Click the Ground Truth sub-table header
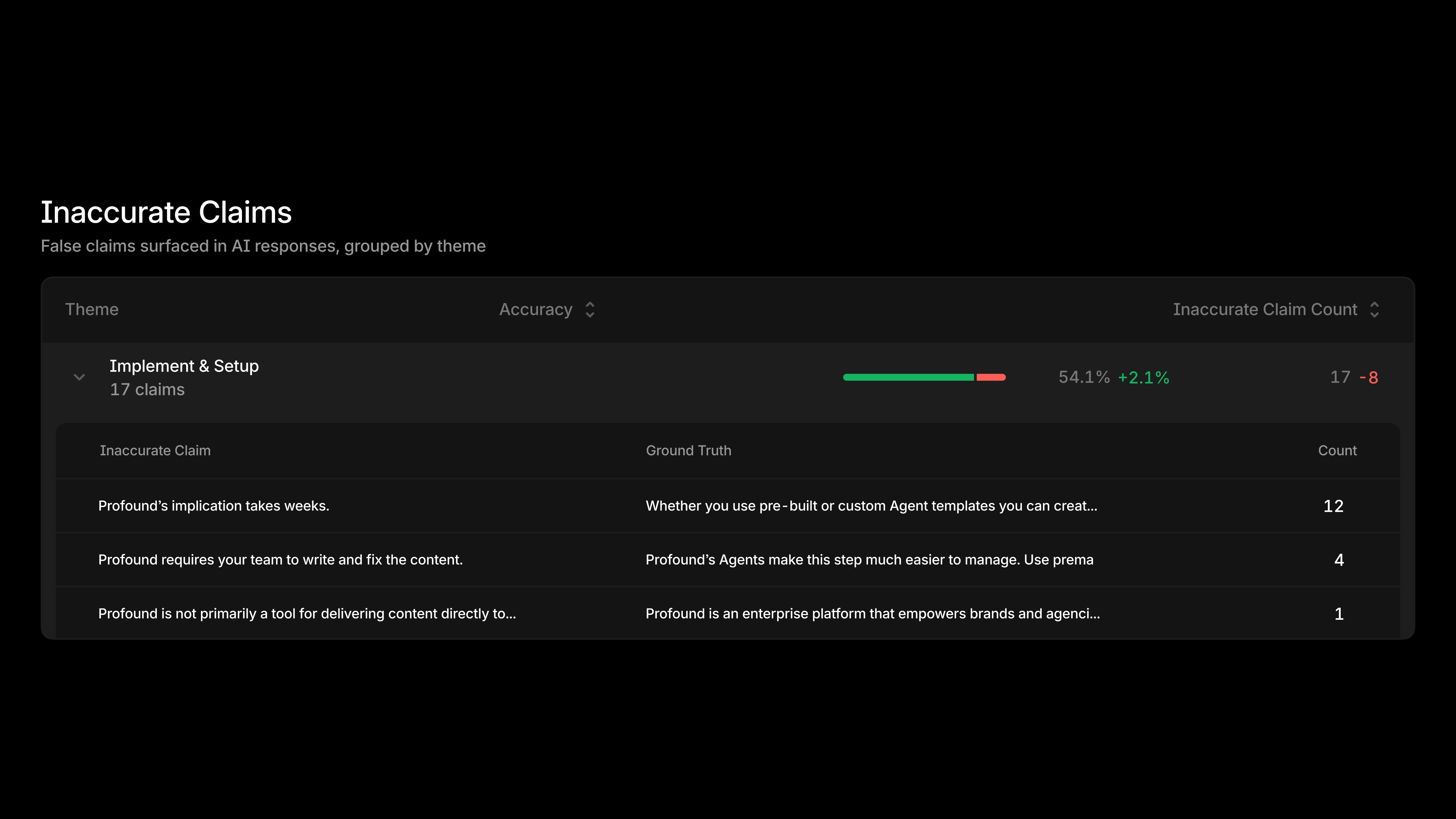Image resolution: width=1456 pixels, height=819 pixels. pos(688,451)
